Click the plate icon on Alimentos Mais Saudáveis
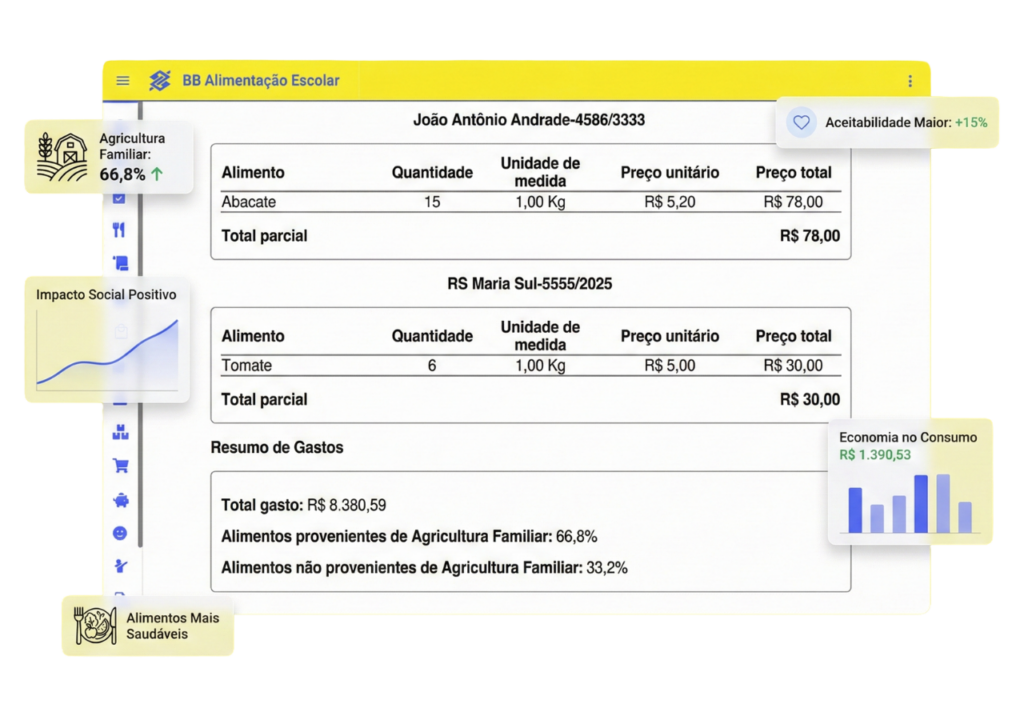 [96, 626]
